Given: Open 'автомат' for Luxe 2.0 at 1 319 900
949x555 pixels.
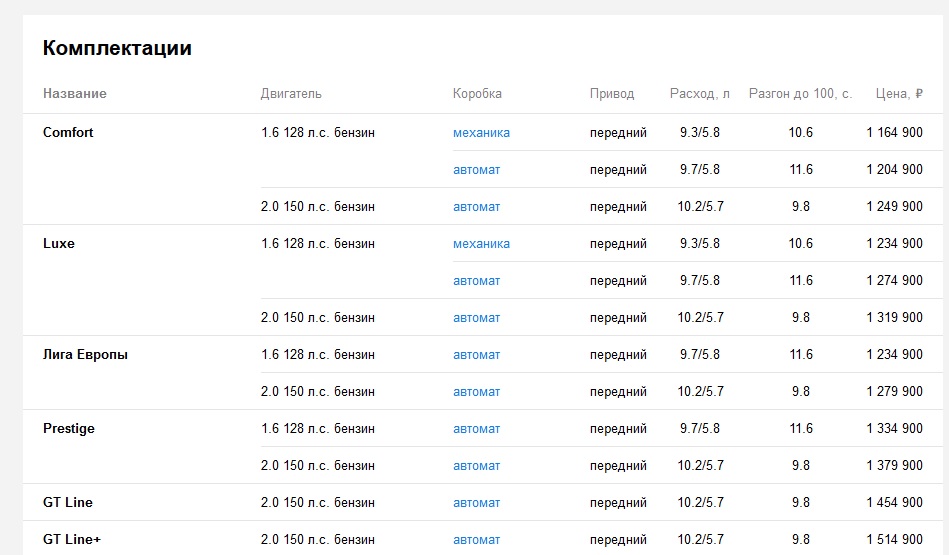Looking at the screenshot, I should (x=476, y=317).
